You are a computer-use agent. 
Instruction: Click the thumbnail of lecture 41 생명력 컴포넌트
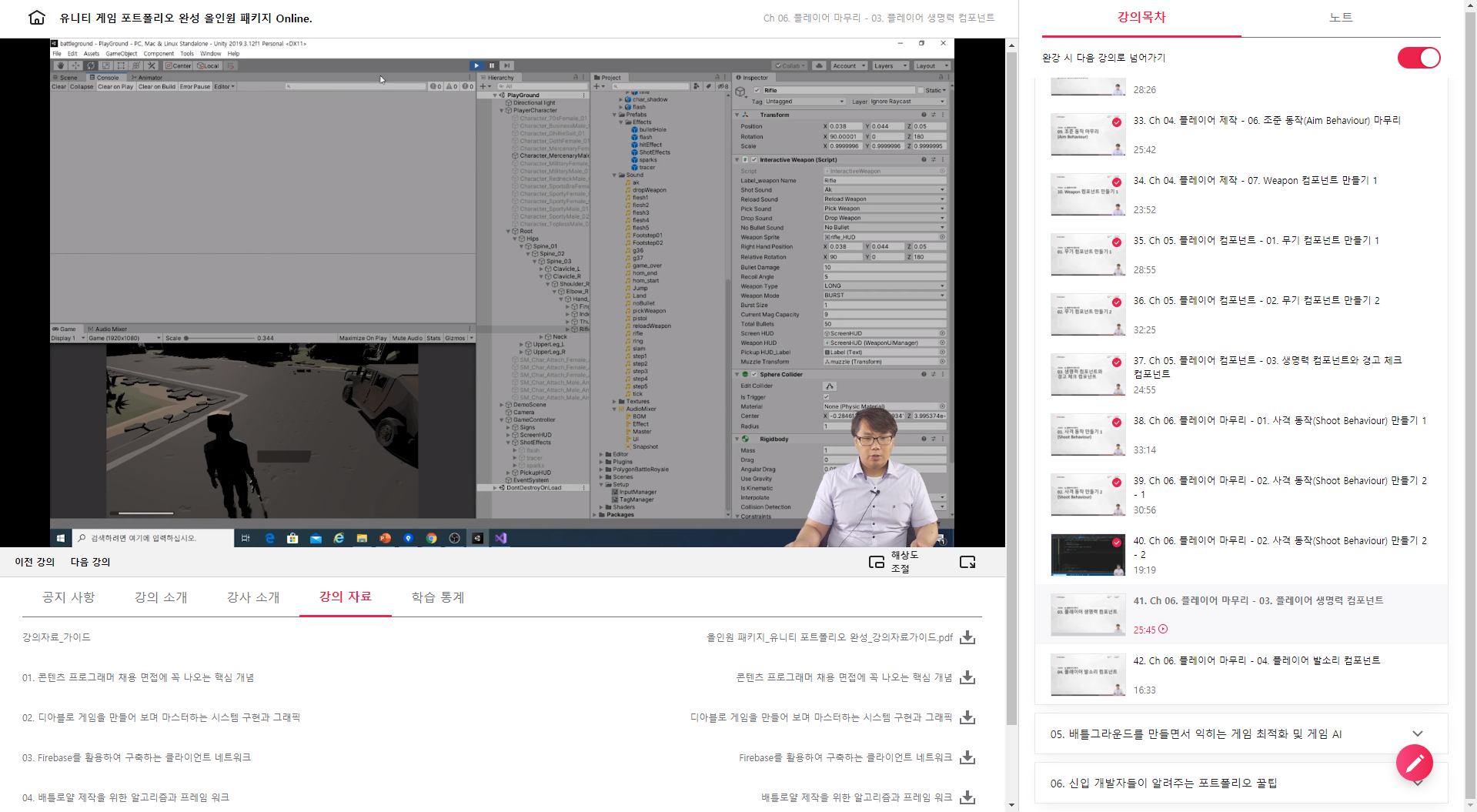tap(1088, 615)
